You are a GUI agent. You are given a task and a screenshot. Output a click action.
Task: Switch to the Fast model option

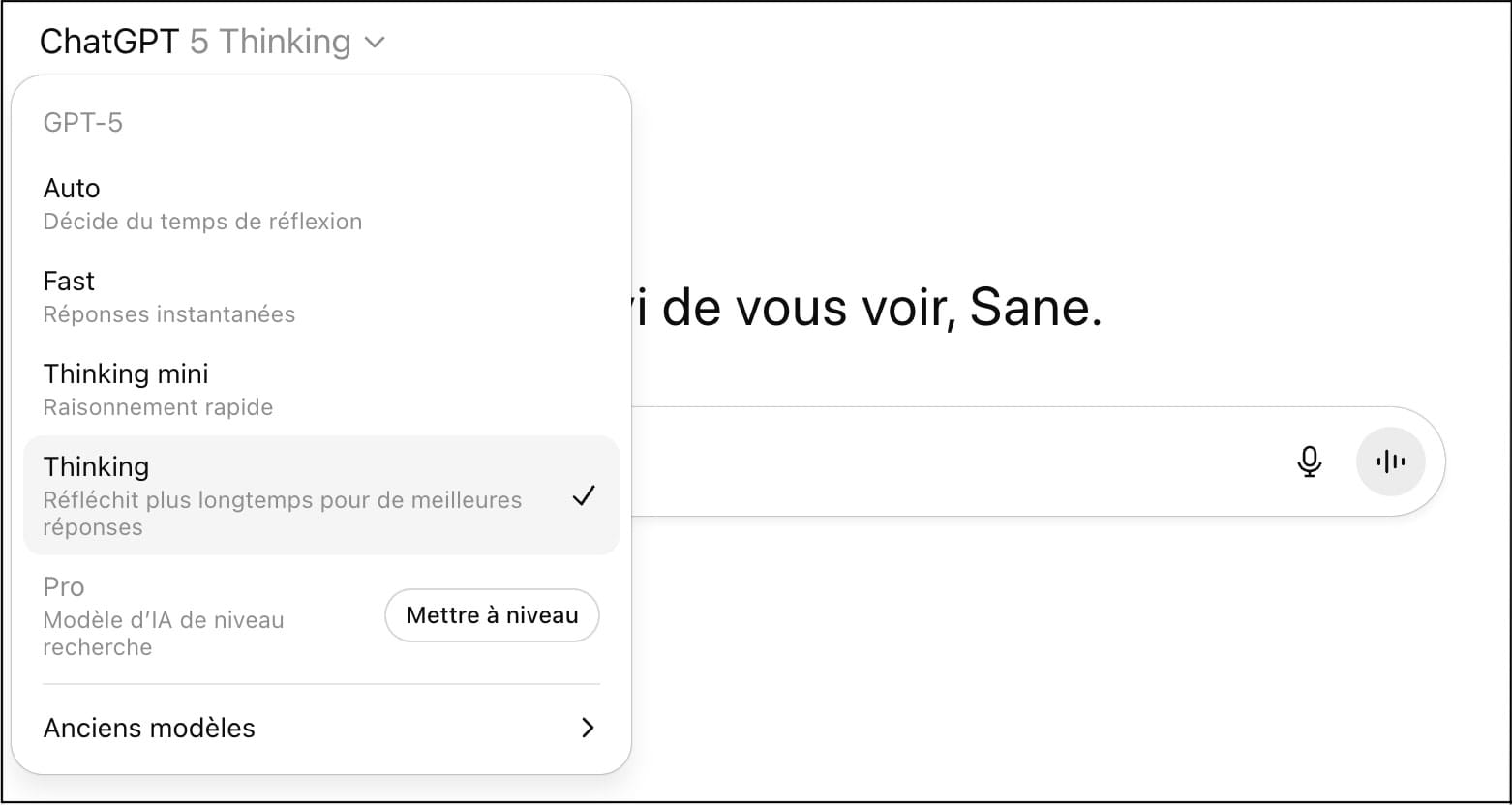point(69,281)
